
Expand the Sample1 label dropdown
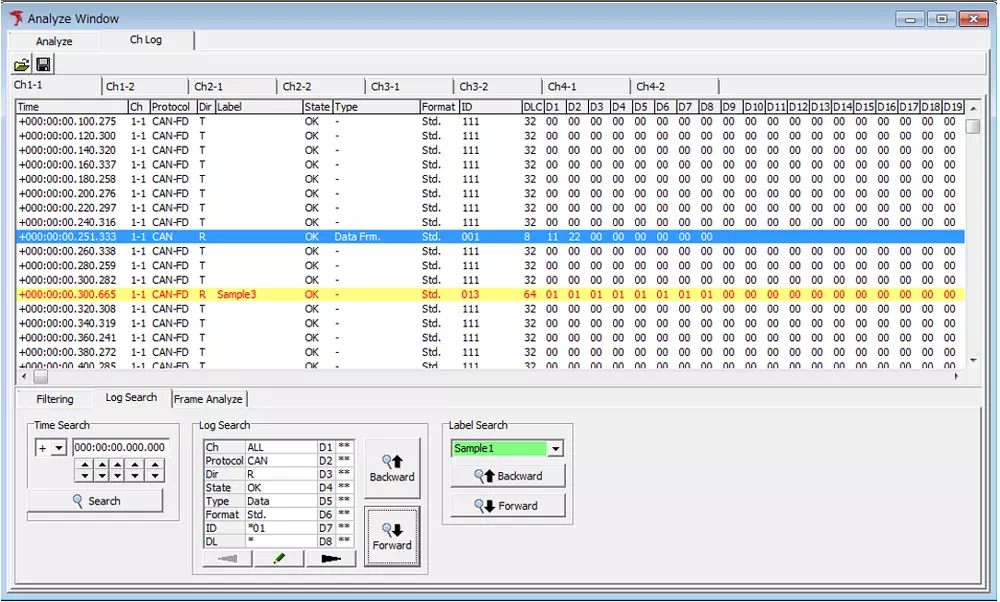coord(556,449)
